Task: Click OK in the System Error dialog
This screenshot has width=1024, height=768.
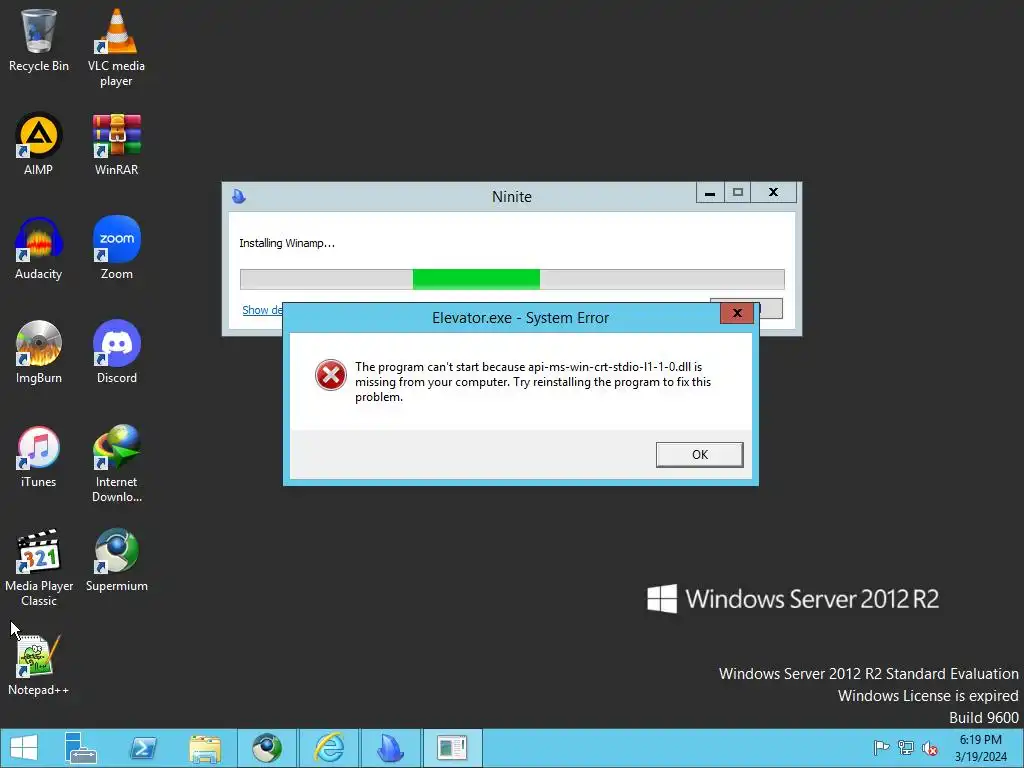Action: pyautogui.click(x=699, y=455)
